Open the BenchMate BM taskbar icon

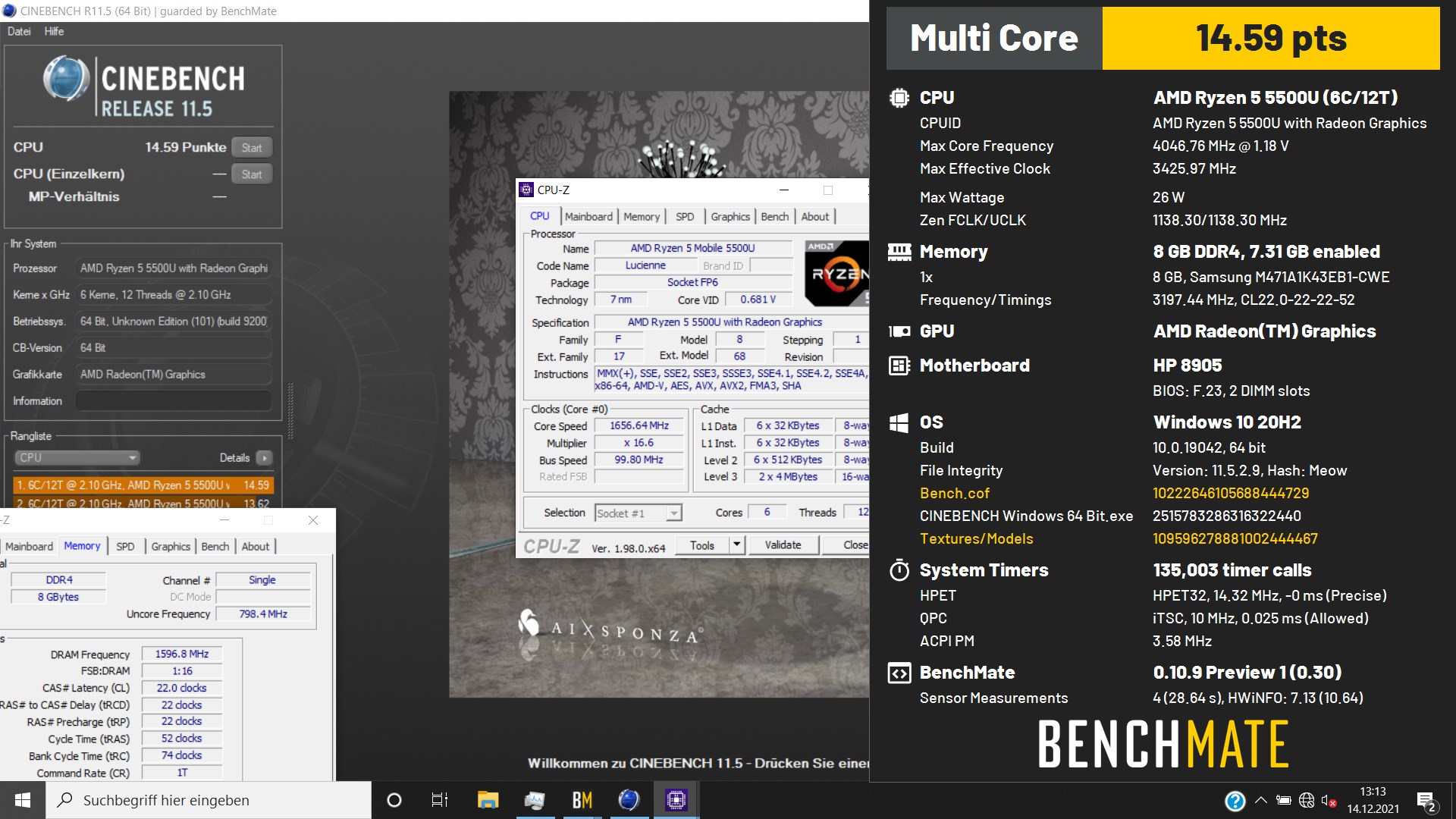pos(582,800)
